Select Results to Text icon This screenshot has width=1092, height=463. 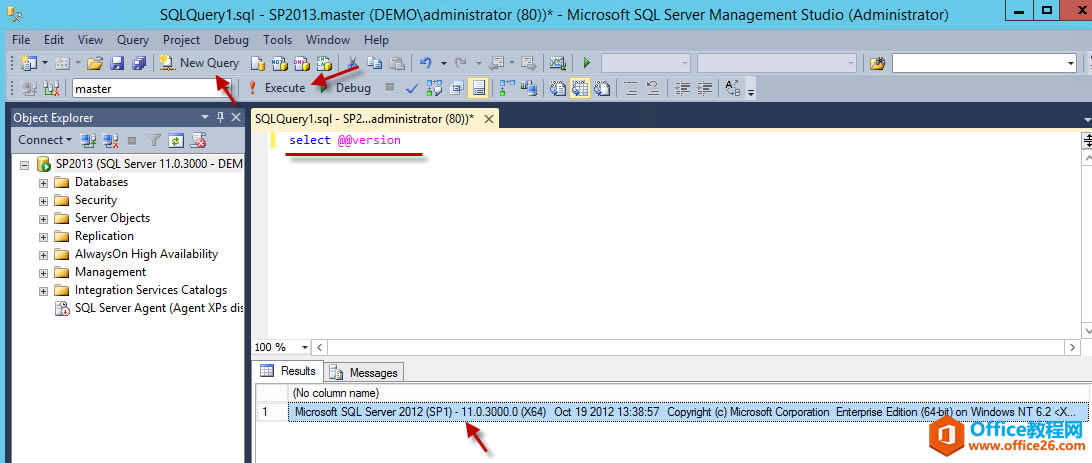558,88
